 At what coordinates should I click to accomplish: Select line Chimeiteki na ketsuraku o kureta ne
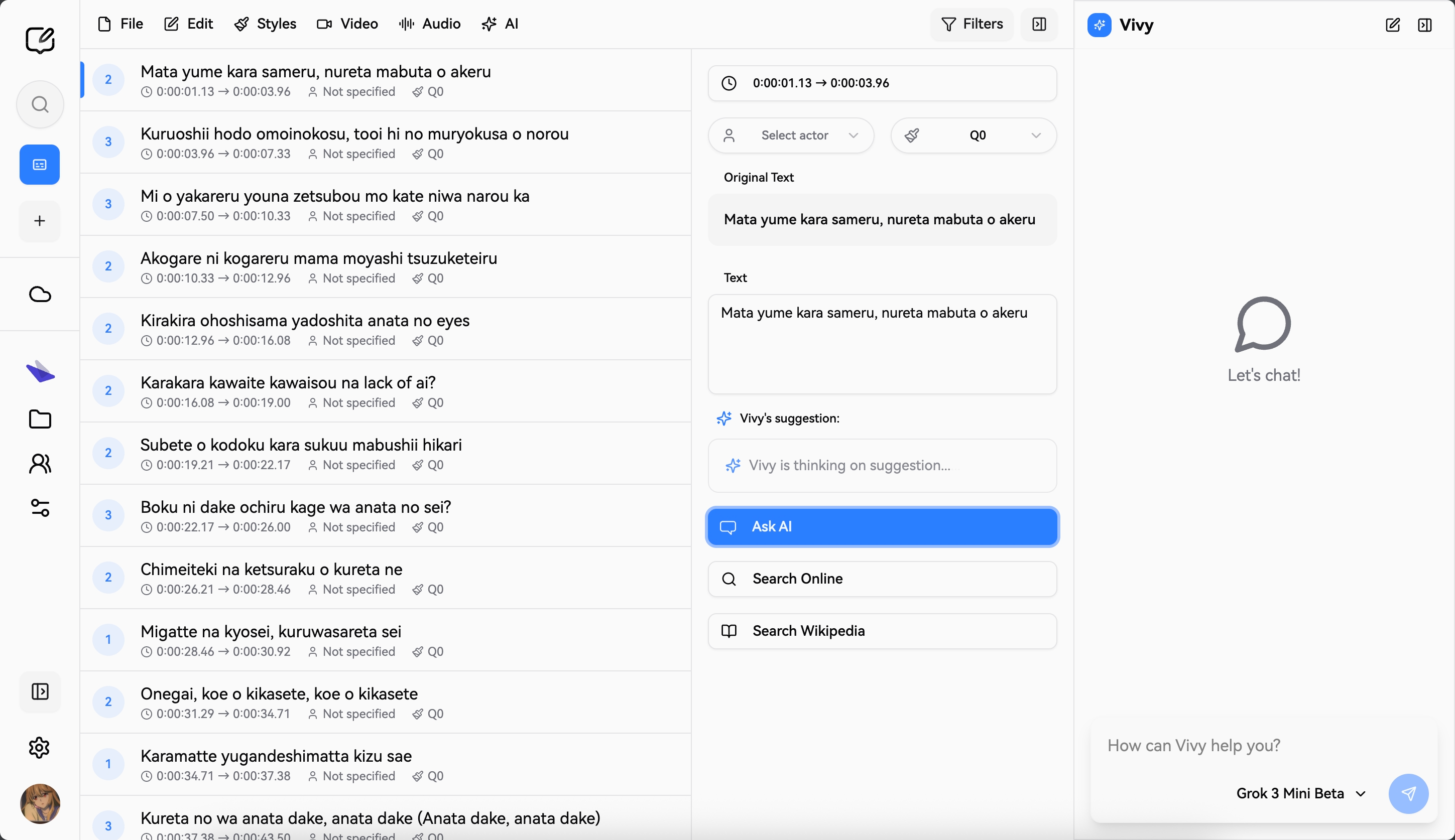tap(386, 578)
